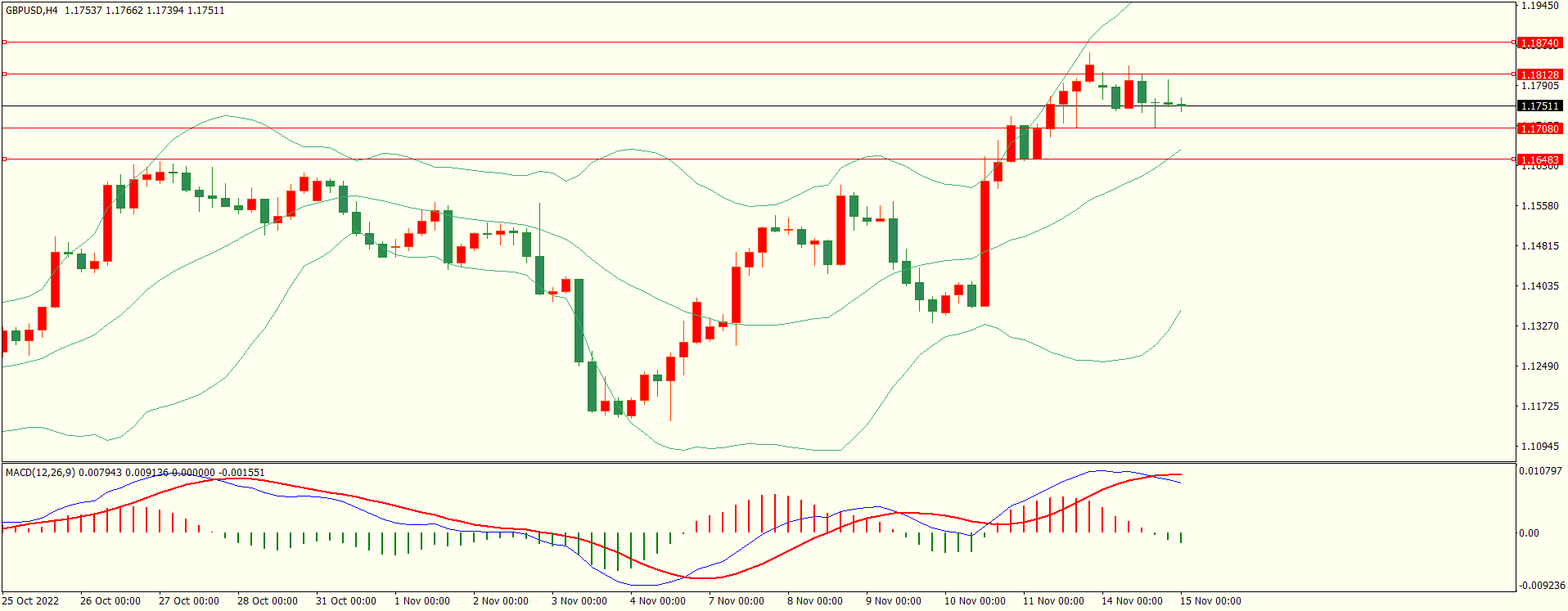The image size is (1568, 611).
Task: Click the 10 Nov 00:00 time label
Action: [975, 601]
